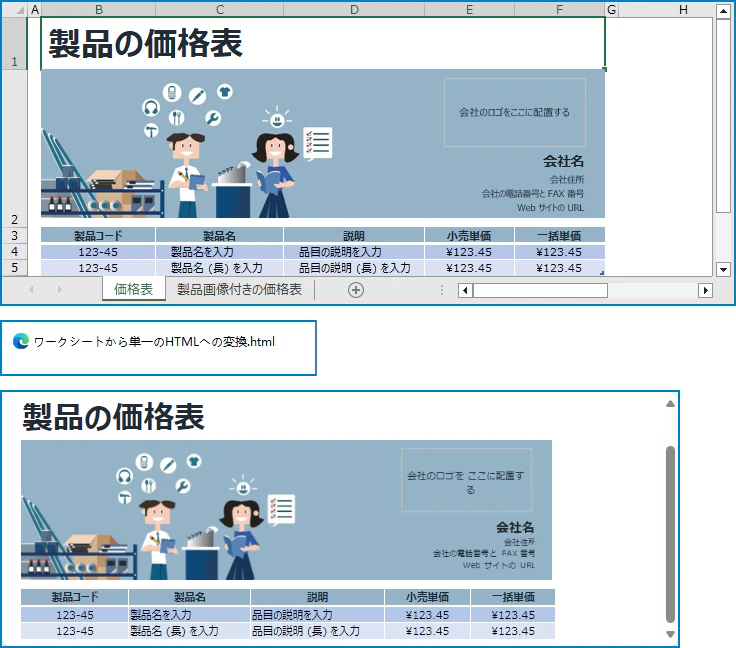
Task: Click the horizontal scrollbar left arrow
Action: pyautogui.click(x=465, y=290)
